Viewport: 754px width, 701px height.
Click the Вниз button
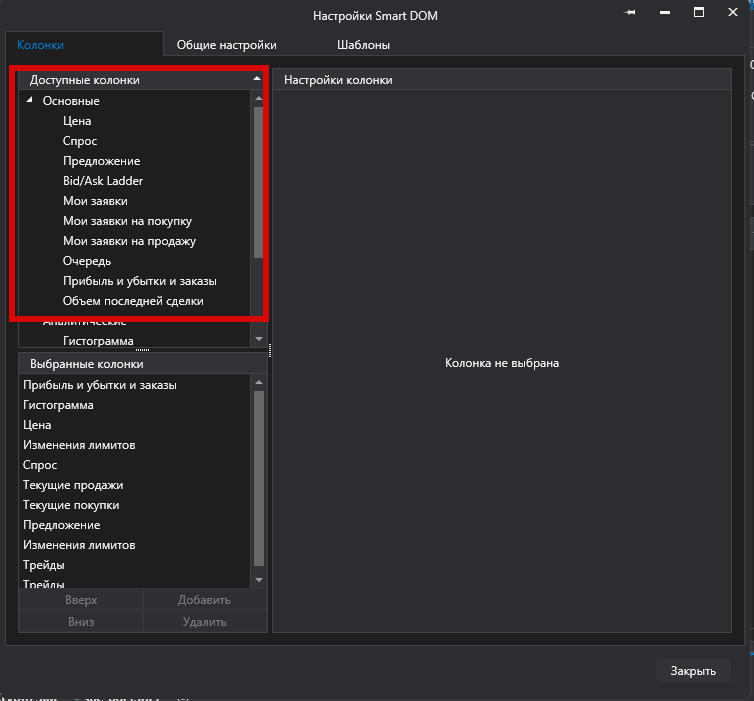coord(81,622)
